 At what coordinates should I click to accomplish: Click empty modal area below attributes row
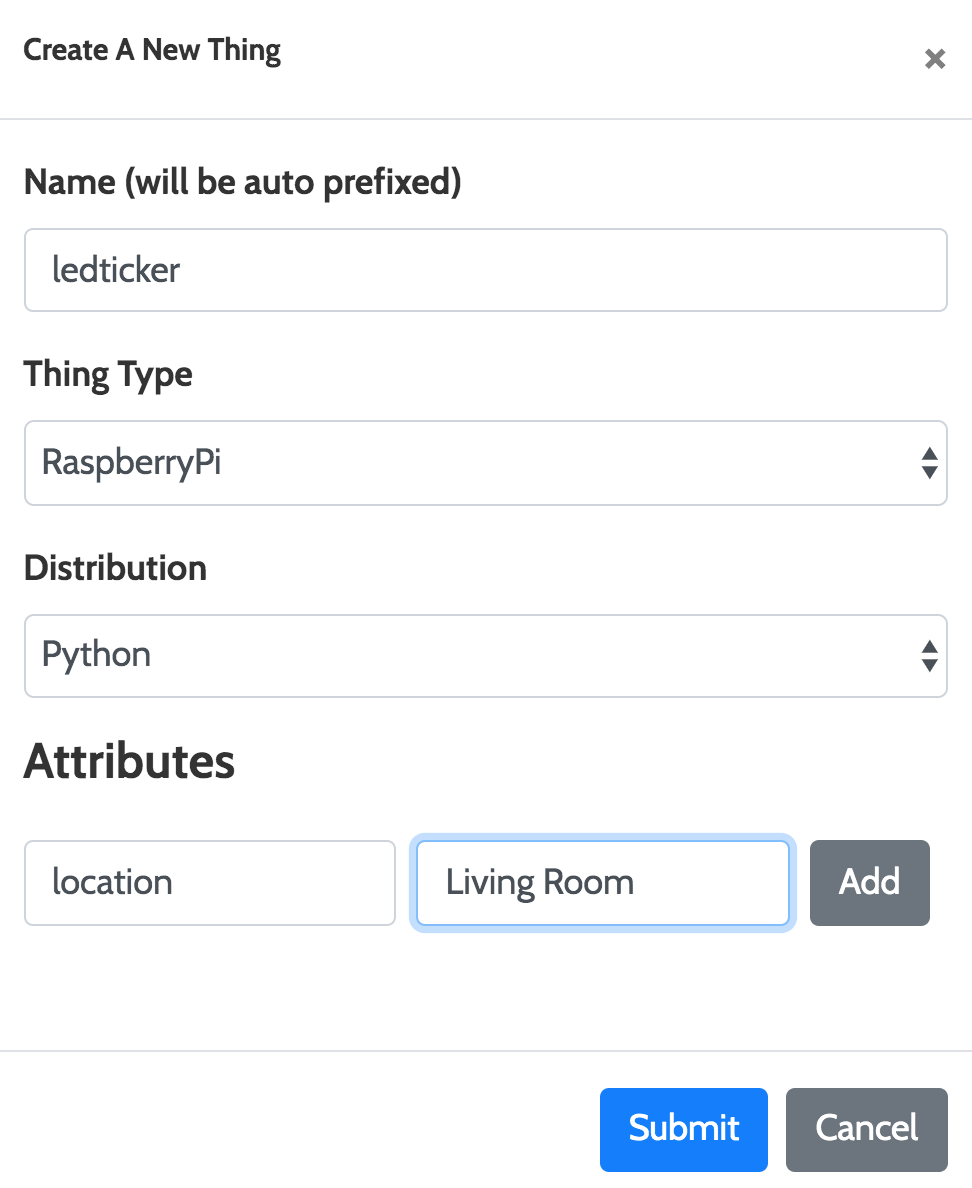486,989
